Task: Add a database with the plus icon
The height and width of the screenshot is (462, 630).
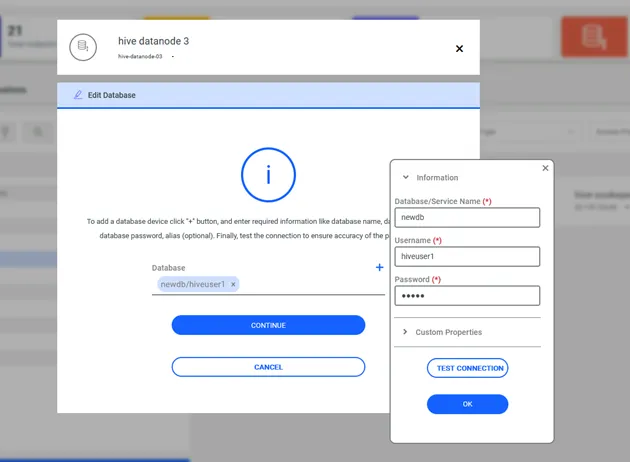Action: (x=379, y=267)
